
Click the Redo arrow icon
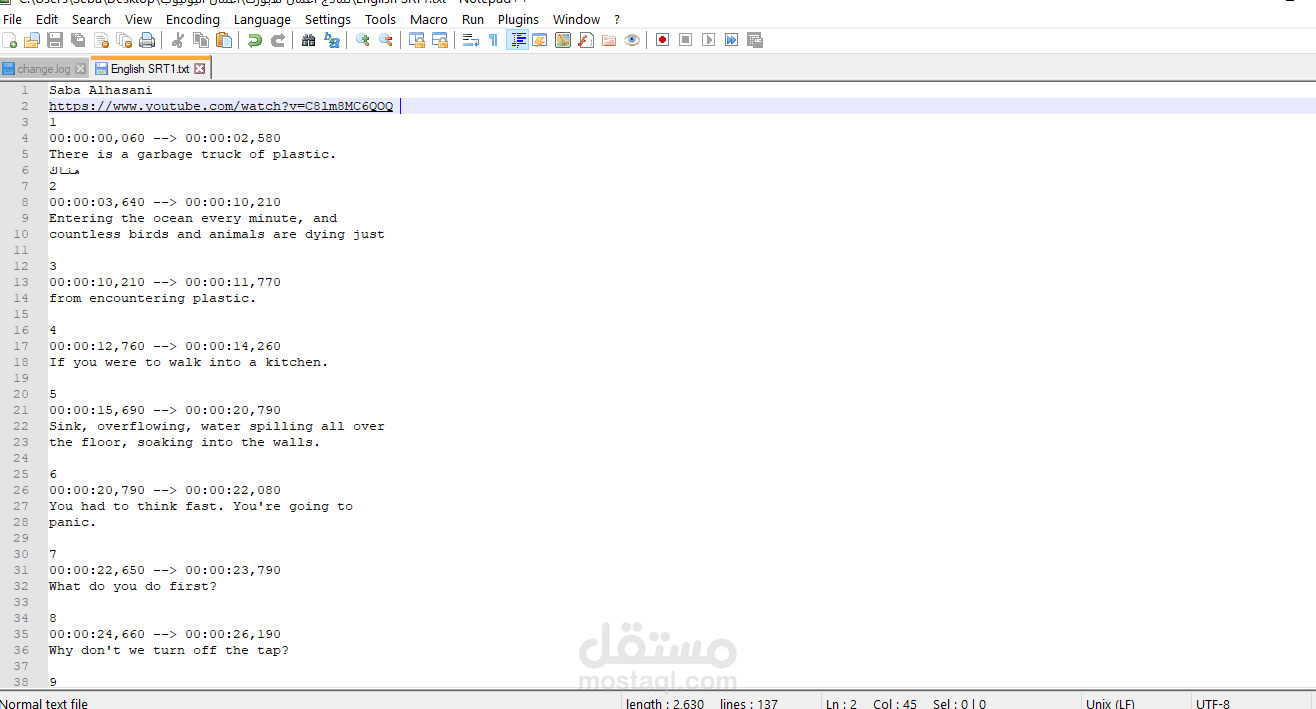click(x=278, y=40)
